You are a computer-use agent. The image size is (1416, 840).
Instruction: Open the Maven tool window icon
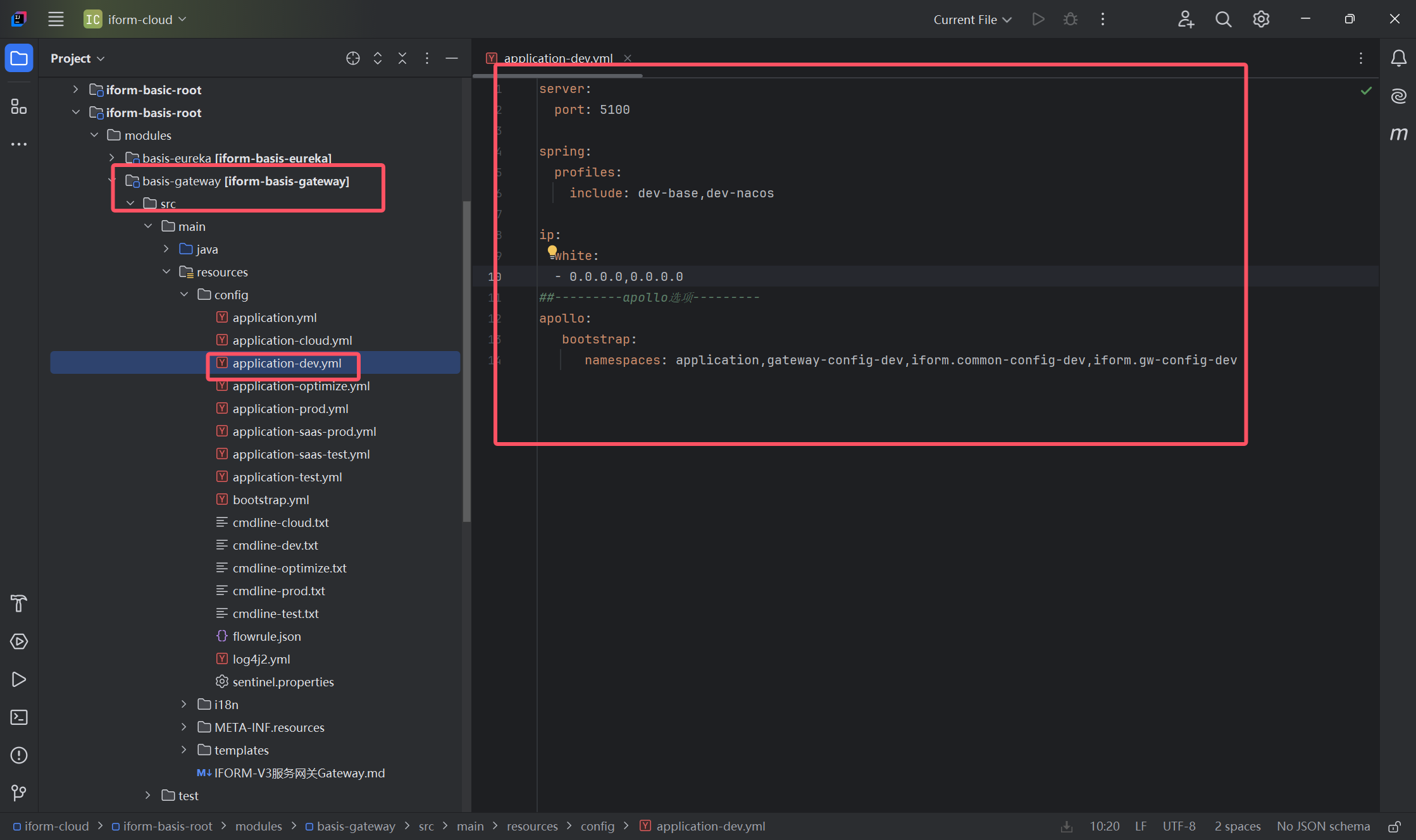pos(1398,133)
